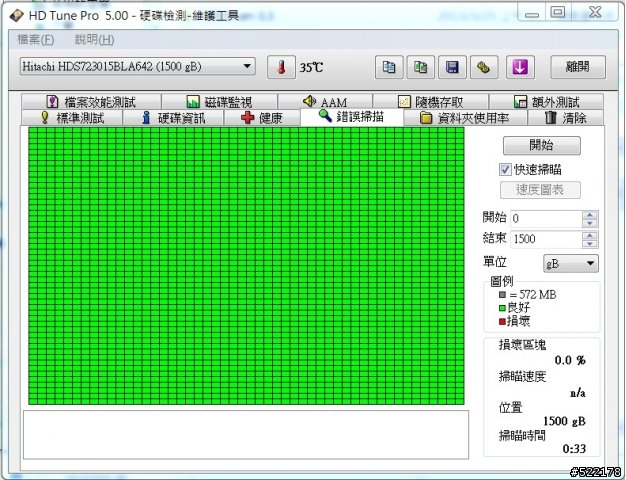Image resolution: width=626 pixels, height=480 pixels.
Task: Click the gray 572 MB legend swatch
Action: tap(502, 295)
